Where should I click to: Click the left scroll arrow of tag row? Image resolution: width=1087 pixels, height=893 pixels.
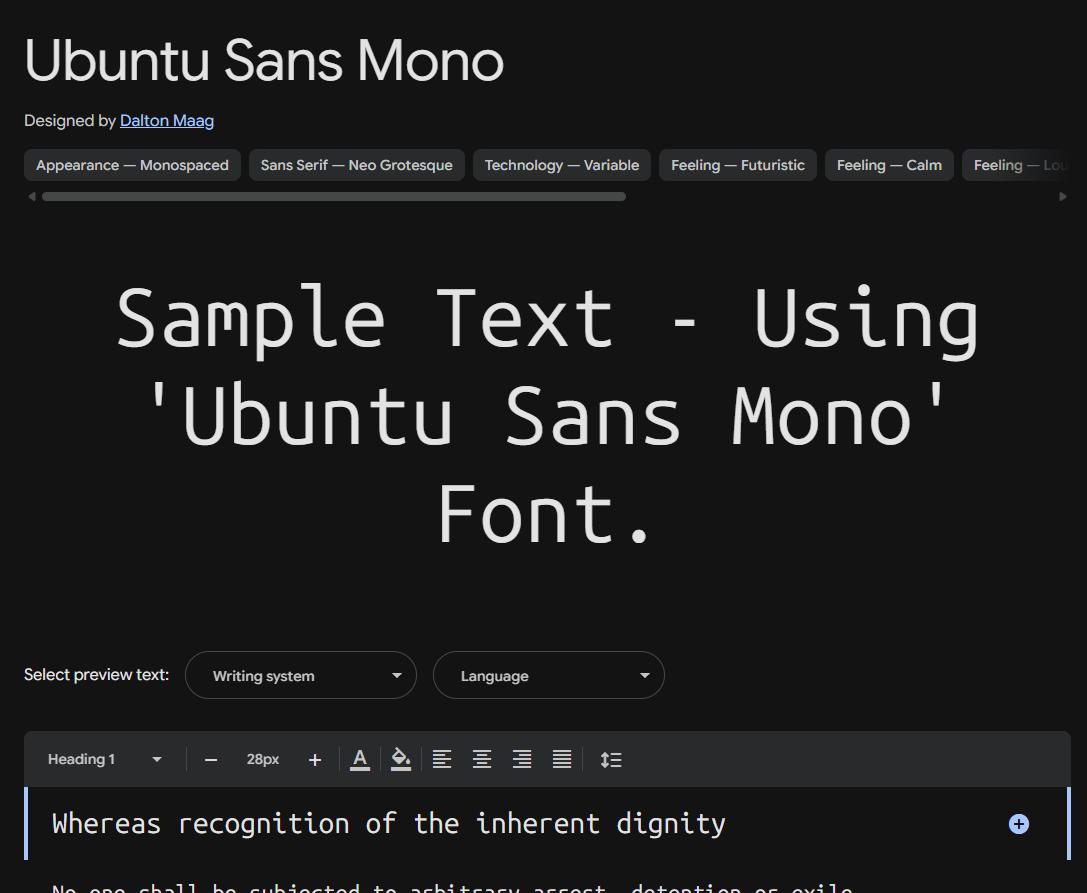pyautogui.click(x=31, y=197)
